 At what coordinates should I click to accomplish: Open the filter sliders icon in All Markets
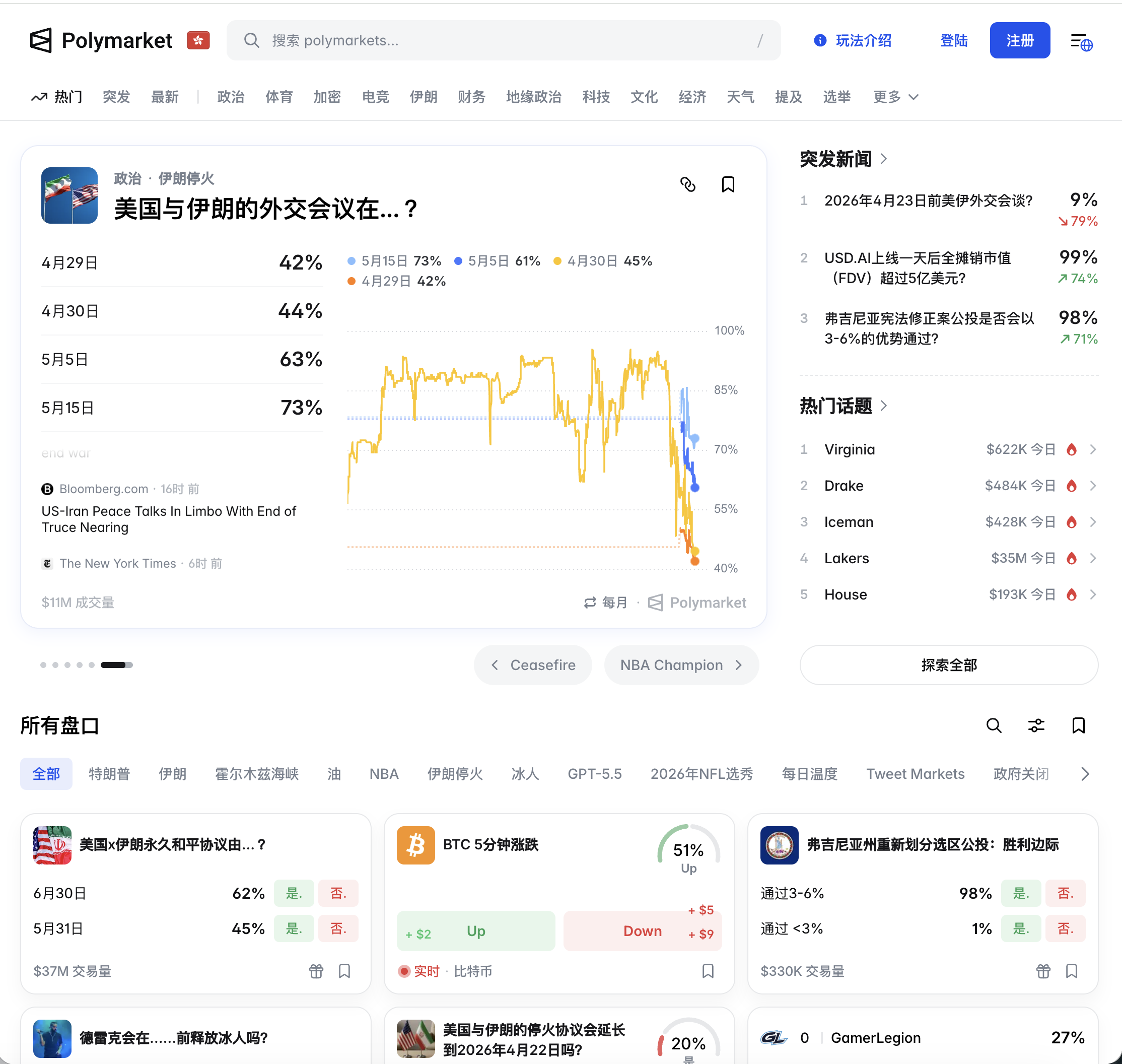[1036, 725]
